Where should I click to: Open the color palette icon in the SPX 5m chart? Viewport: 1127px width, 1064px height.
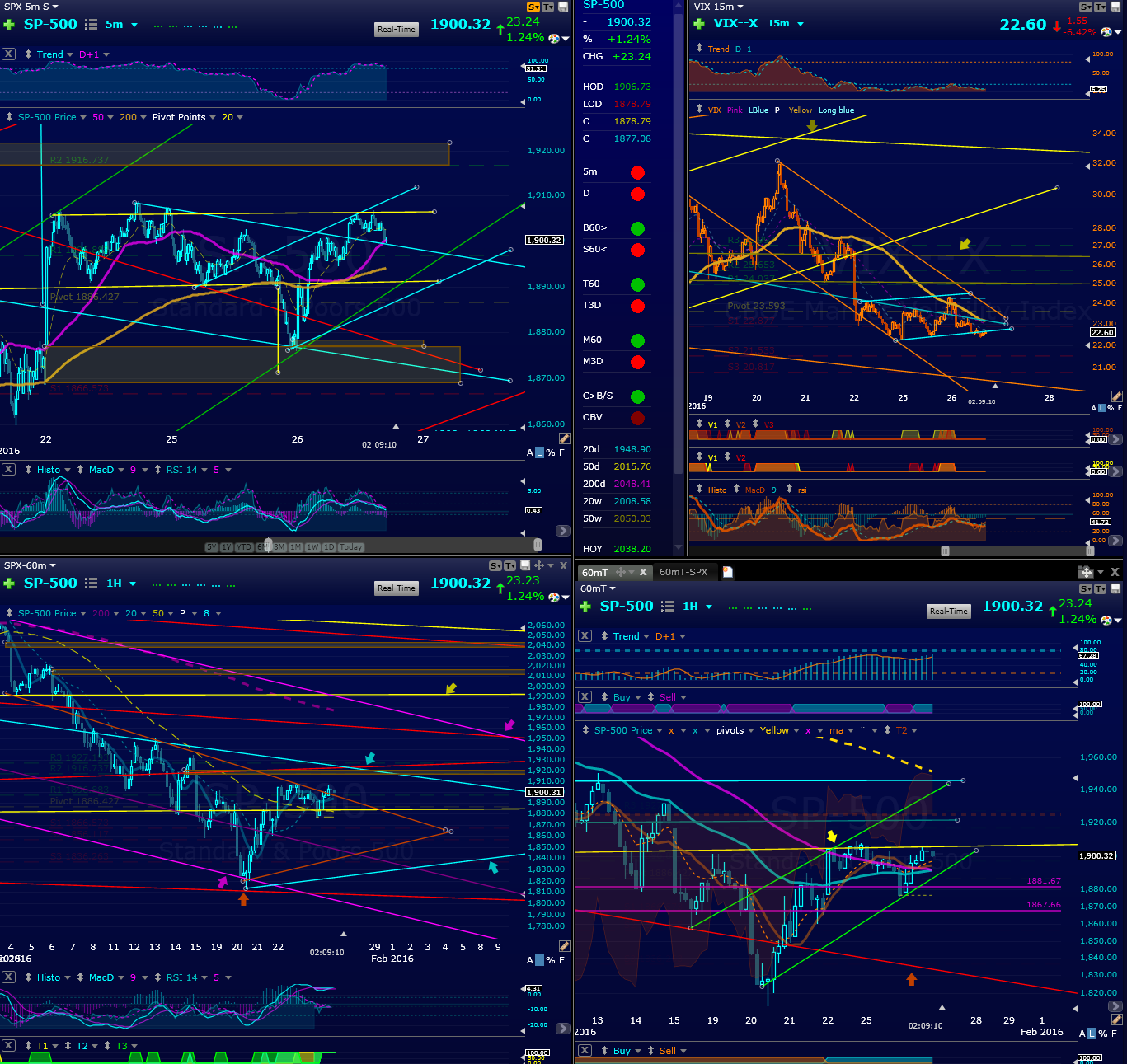(x=555, y=39)
